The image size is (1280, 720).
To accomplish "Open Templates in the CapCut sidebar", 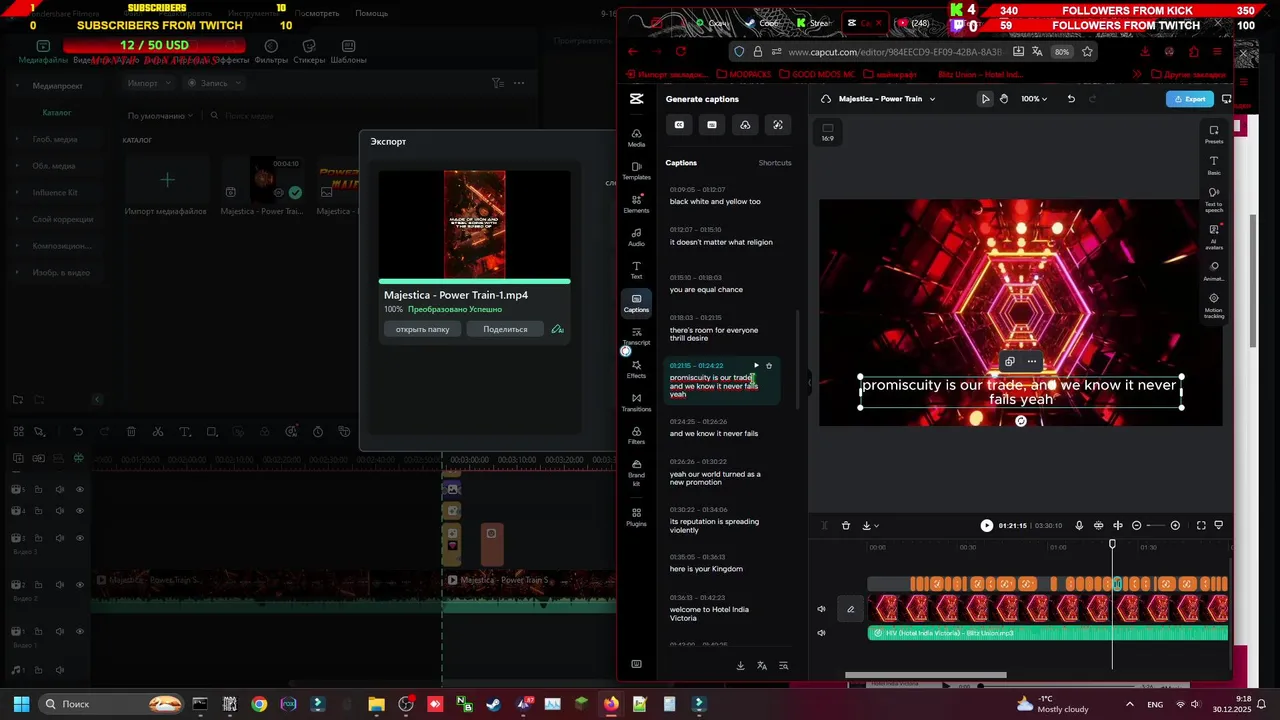I will (636, 171).
